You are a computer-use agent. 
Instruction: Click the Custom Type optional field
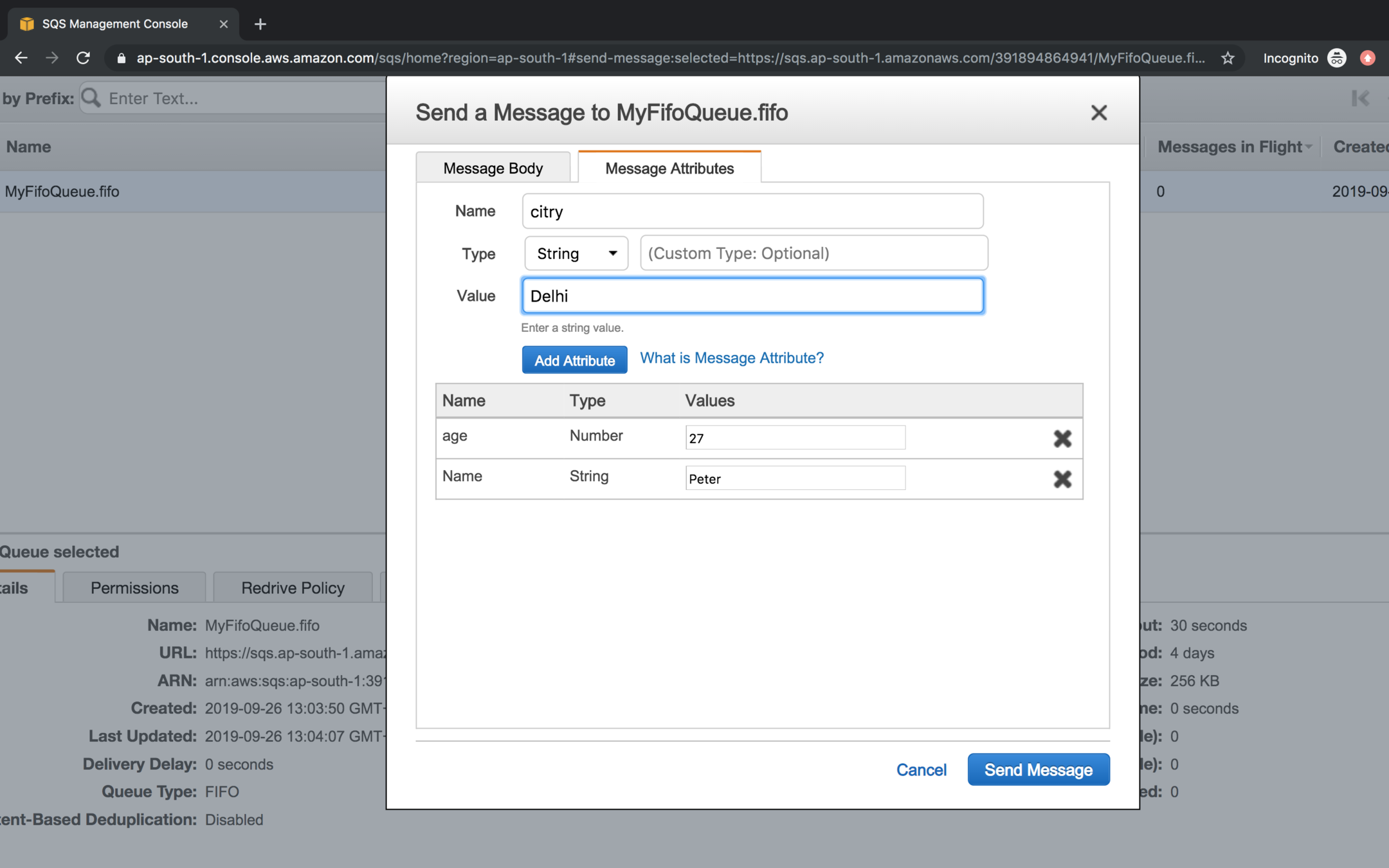click(813, 253)
